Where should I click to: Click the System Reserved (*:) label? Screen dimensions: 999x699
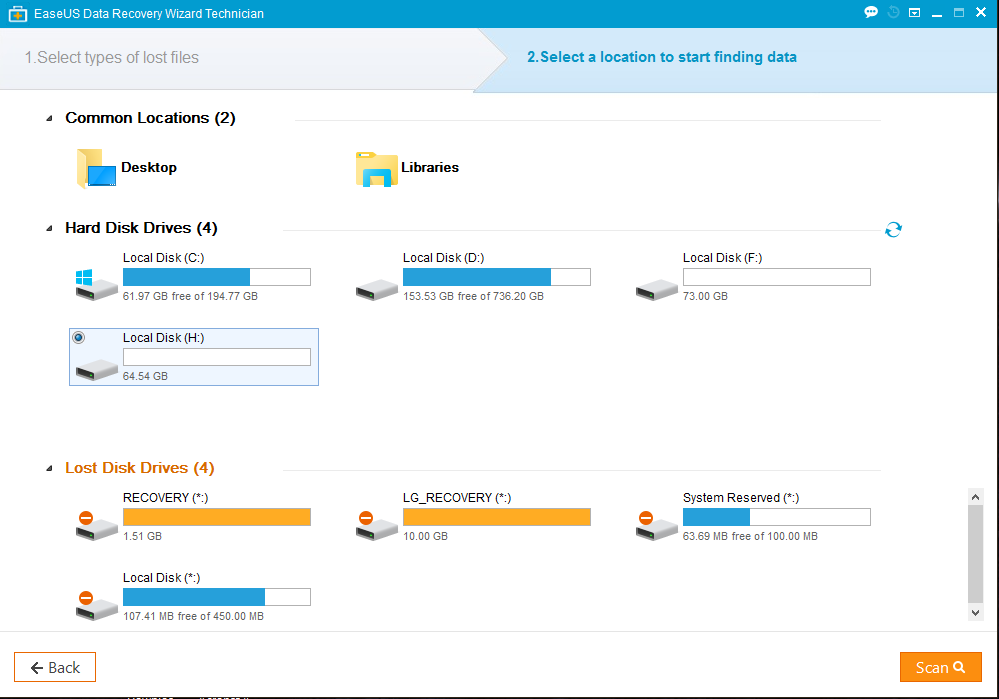click(741, 498)
